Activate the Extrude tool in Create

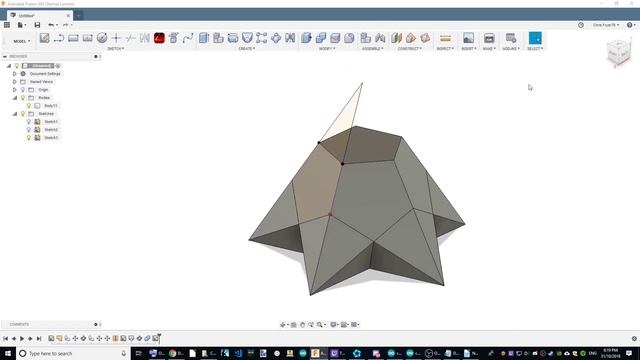pos(204,38)
